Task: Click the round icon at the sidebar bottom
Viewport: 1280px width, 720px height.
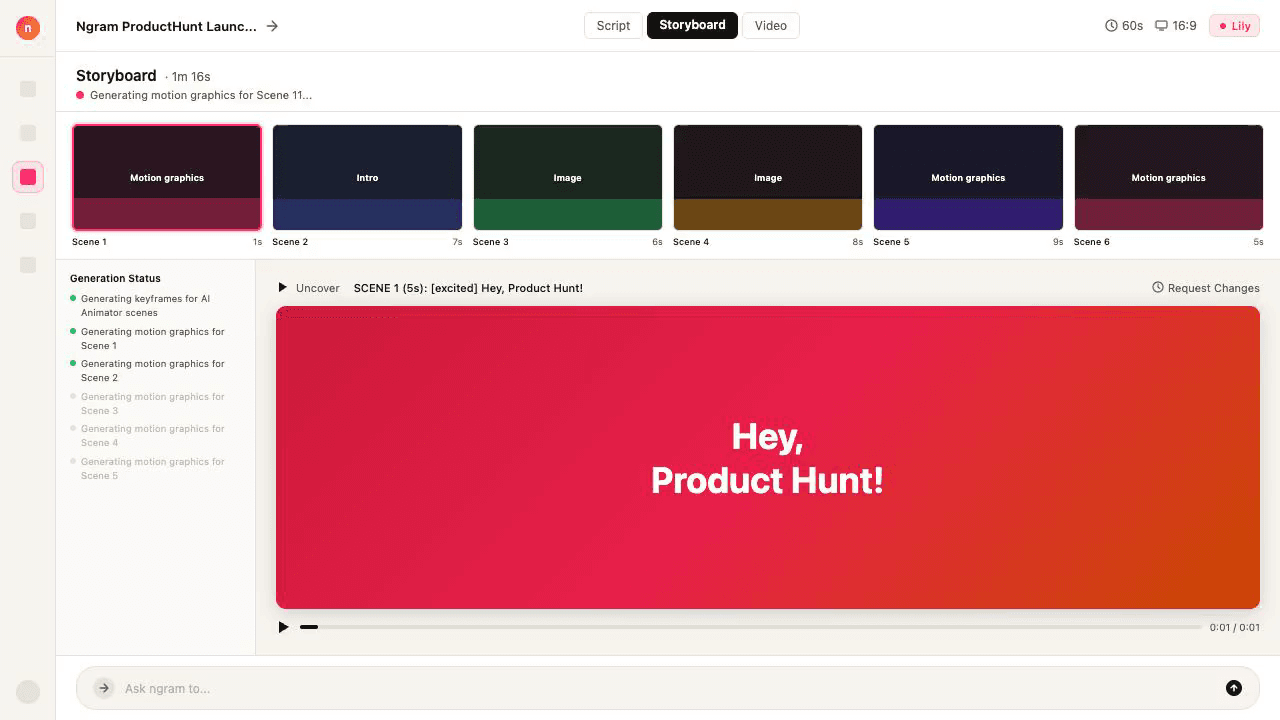Action: [x=28, y=691]
